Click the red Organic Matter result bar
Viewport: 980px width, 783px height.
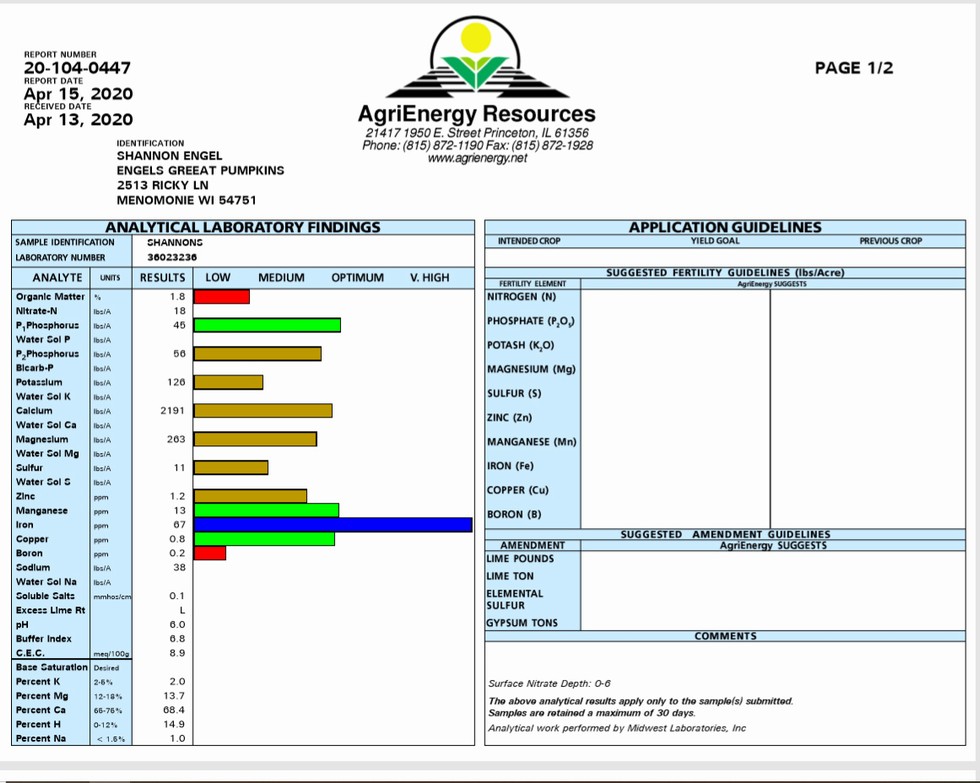click(x=221, y=296)
